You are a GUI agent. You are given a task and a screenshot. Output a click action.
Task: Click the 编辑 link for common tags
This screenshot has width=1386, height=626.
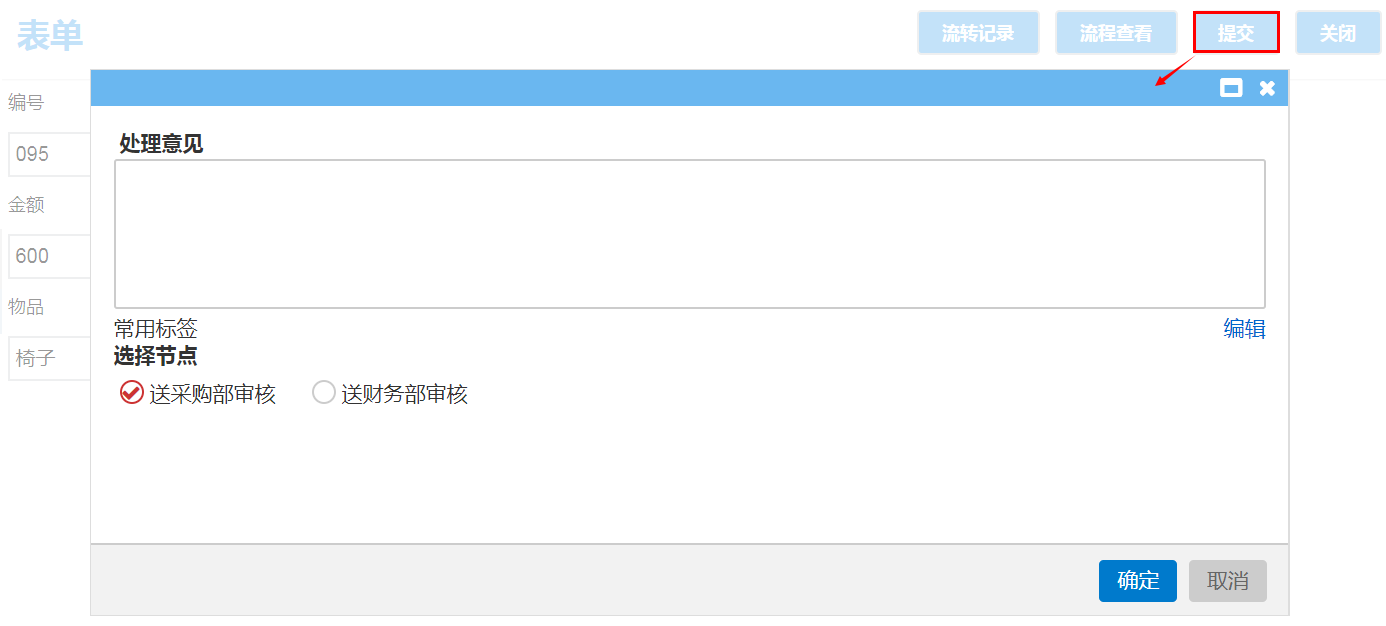pyautogui.click(x=1244, y=329)
